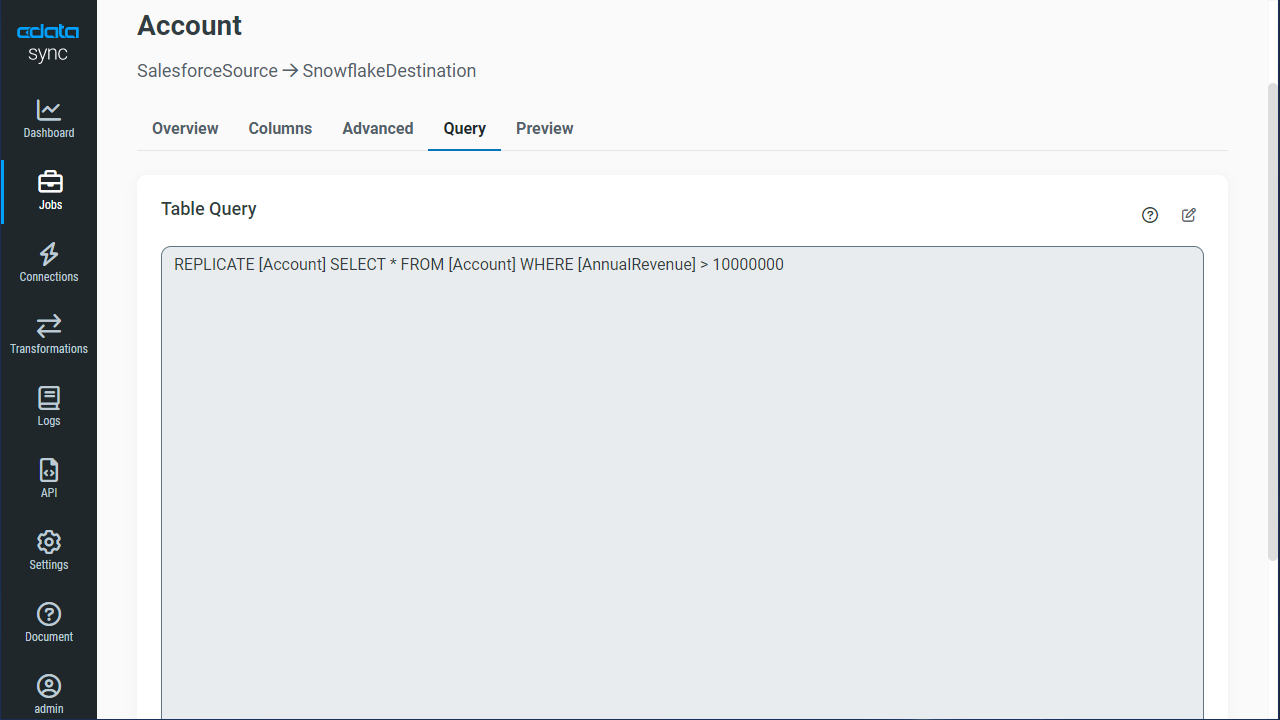
Task: Open the Preview tab
Action: click(x=544, y=129)
